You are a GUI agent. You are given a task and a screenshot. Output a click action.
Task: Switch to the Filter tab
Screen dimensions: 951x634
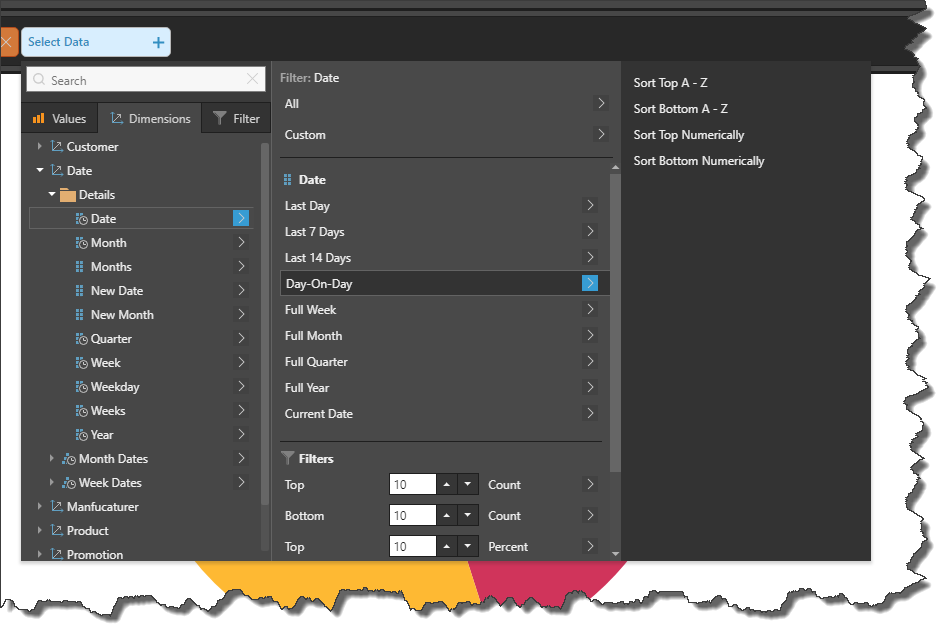[236, 119]
